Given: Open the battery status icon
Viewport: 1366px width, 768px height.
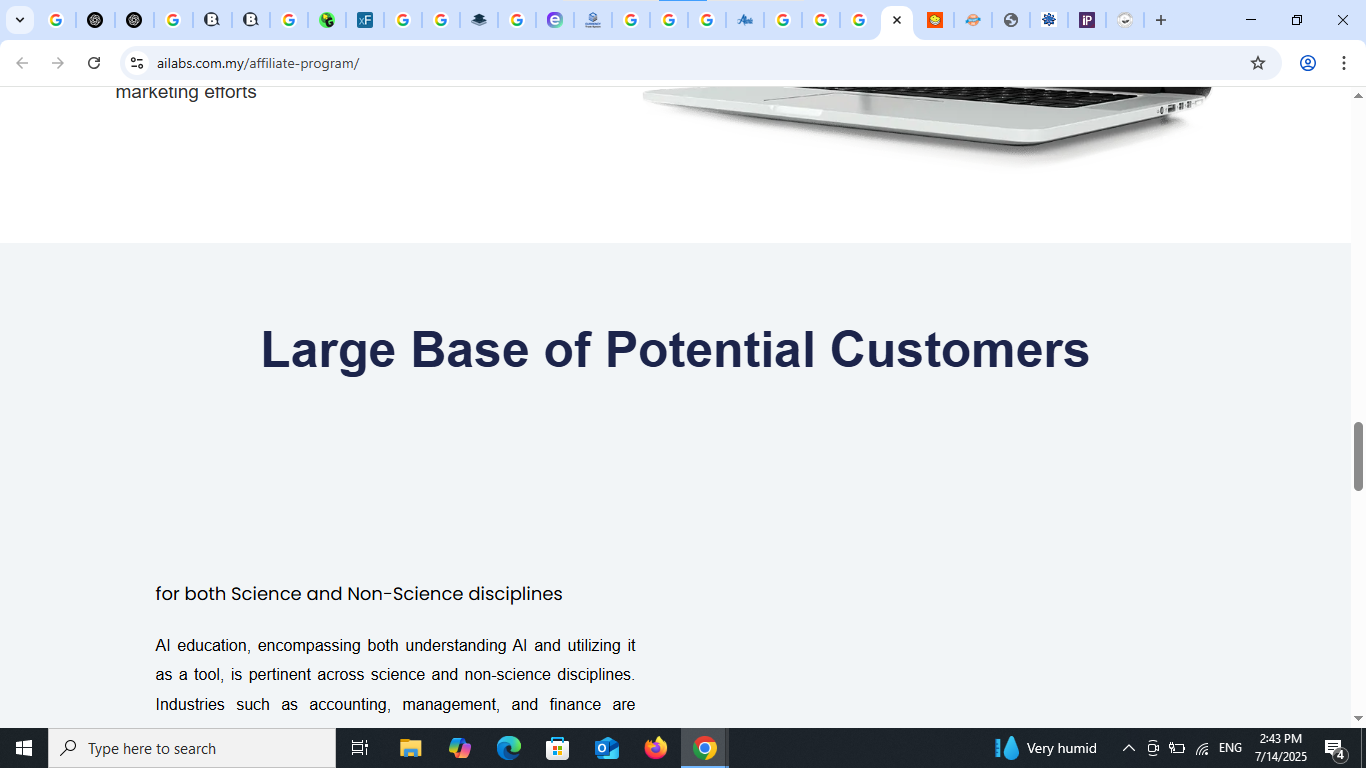Looking at the screenshot, I should point(1177,748).
